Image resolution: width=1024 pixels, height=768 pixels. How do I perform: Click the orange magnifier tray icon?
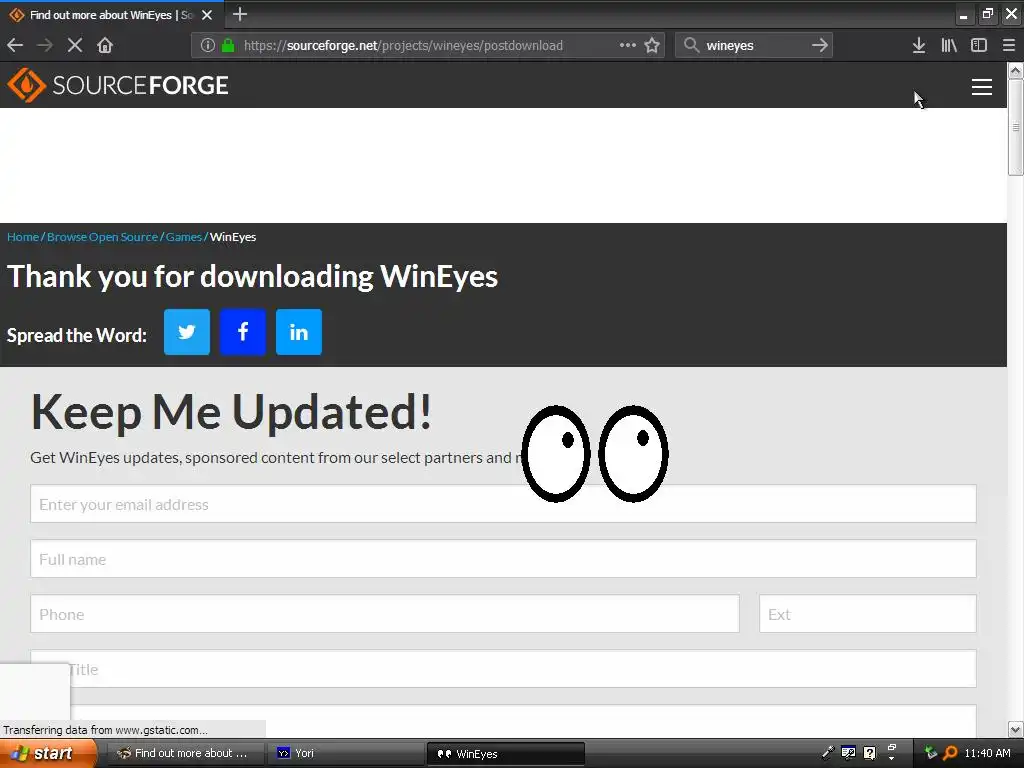[x=950, y=752]
